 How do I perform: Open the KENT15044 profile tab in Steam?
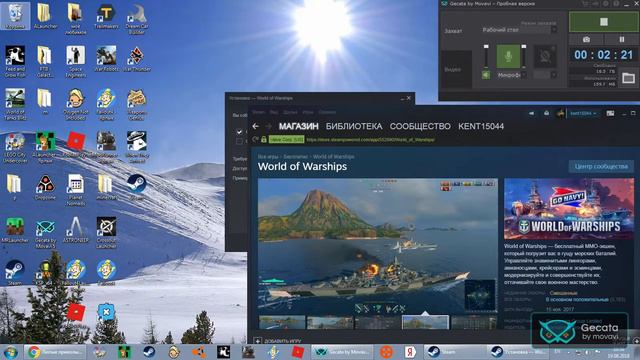(x=481, y=127)
